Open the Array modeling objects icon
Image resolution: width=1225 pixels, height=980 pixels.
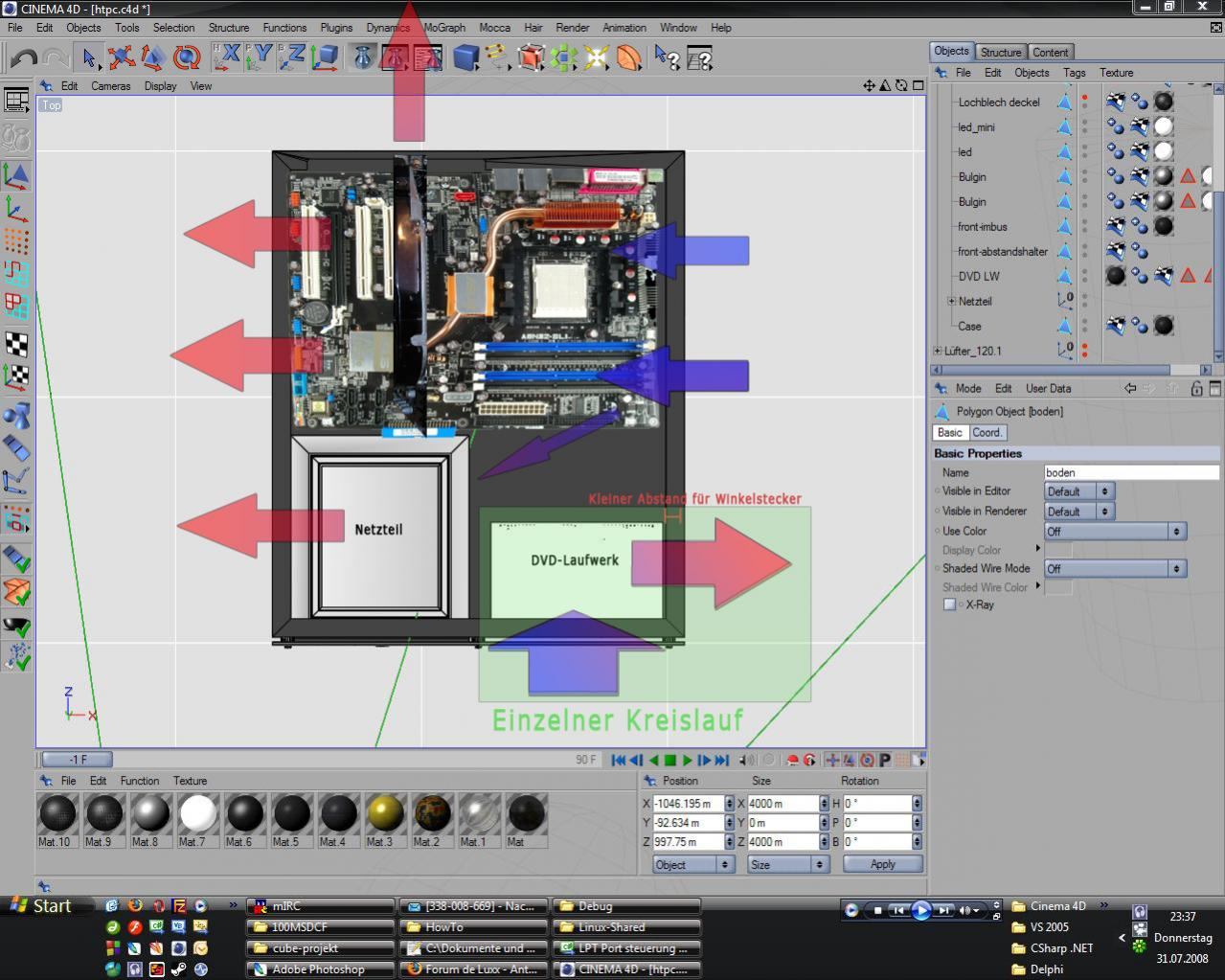pyautogui.click(x=563, y=57)
